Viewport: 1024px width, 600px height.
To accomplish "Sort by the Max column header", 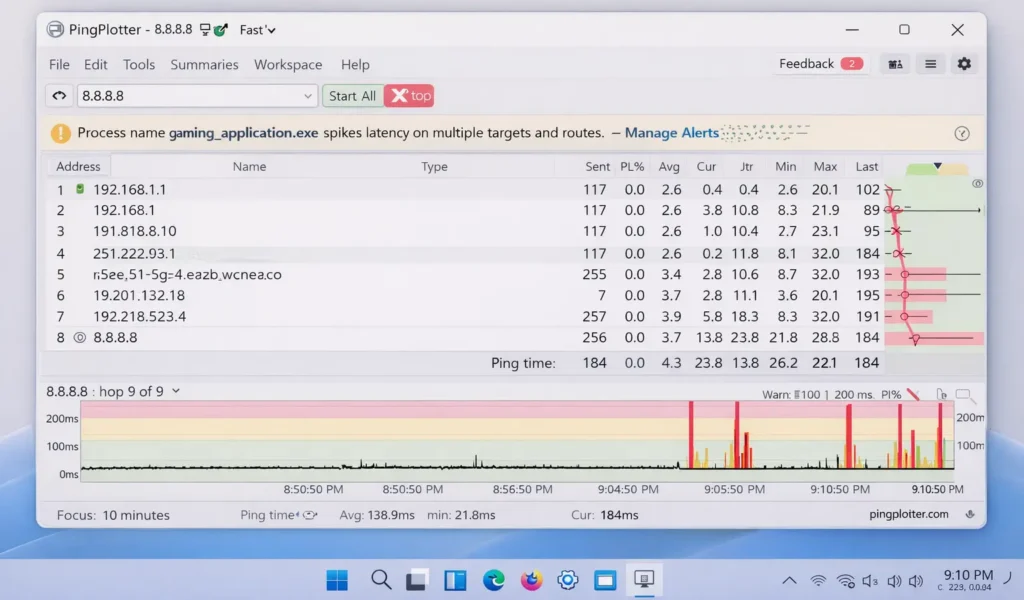I will (825, 166).
